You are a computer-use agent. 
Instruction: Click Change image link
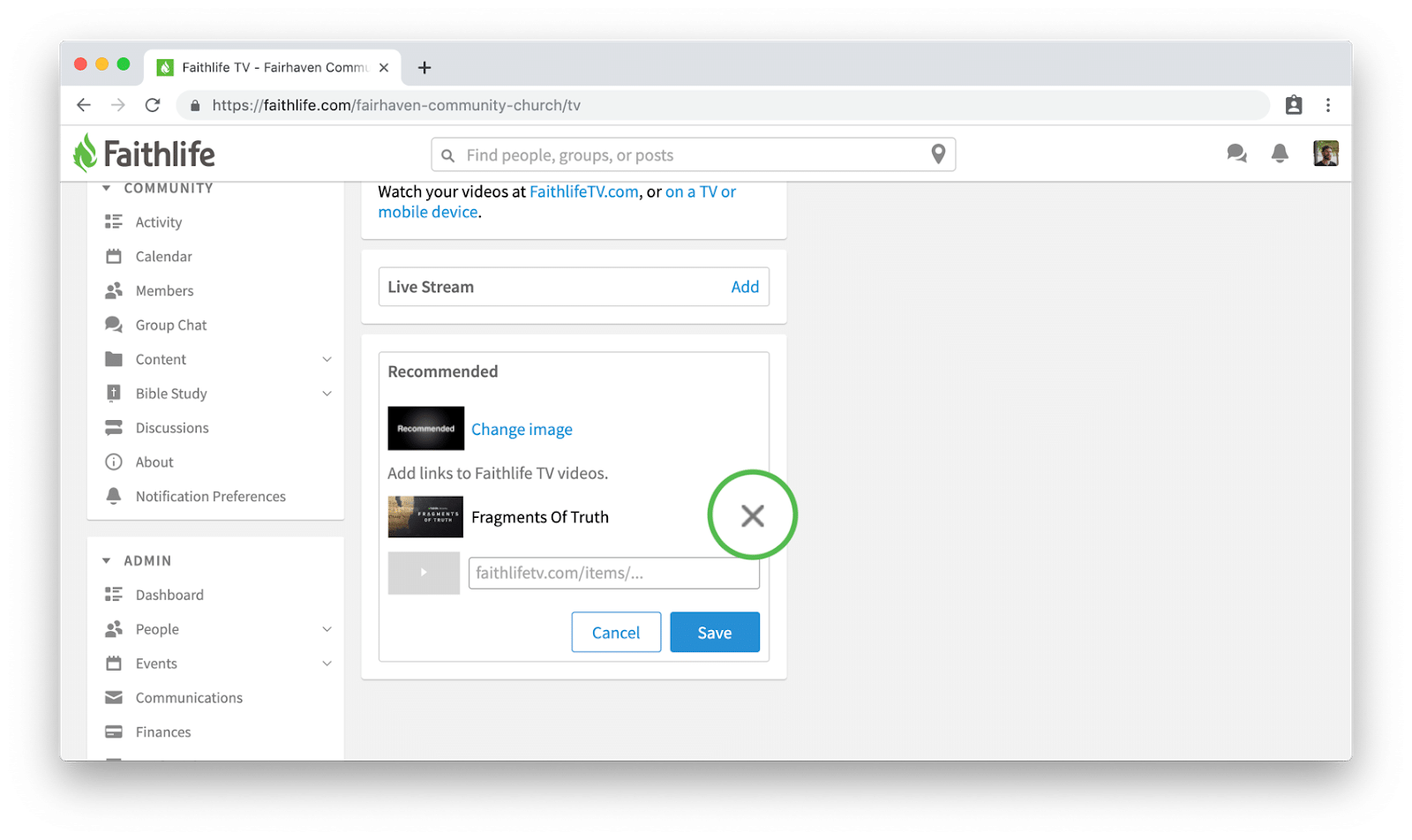(x=522, y=430)
